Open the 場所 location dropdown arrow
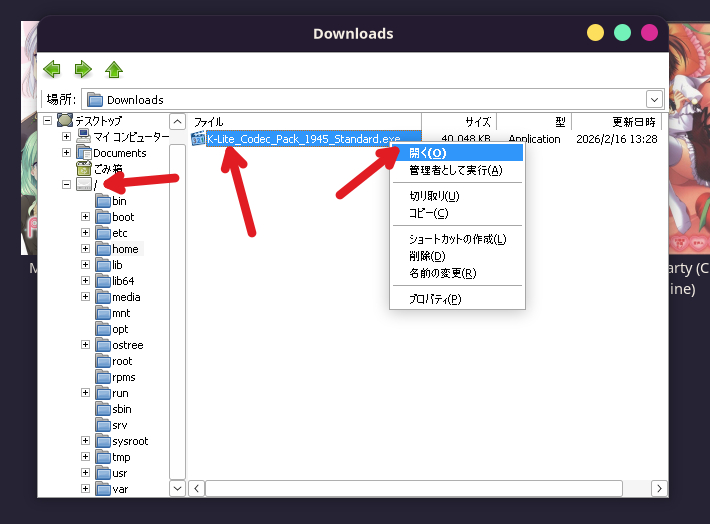This screenshot has height=524, width=710. [x=655, y=99]
